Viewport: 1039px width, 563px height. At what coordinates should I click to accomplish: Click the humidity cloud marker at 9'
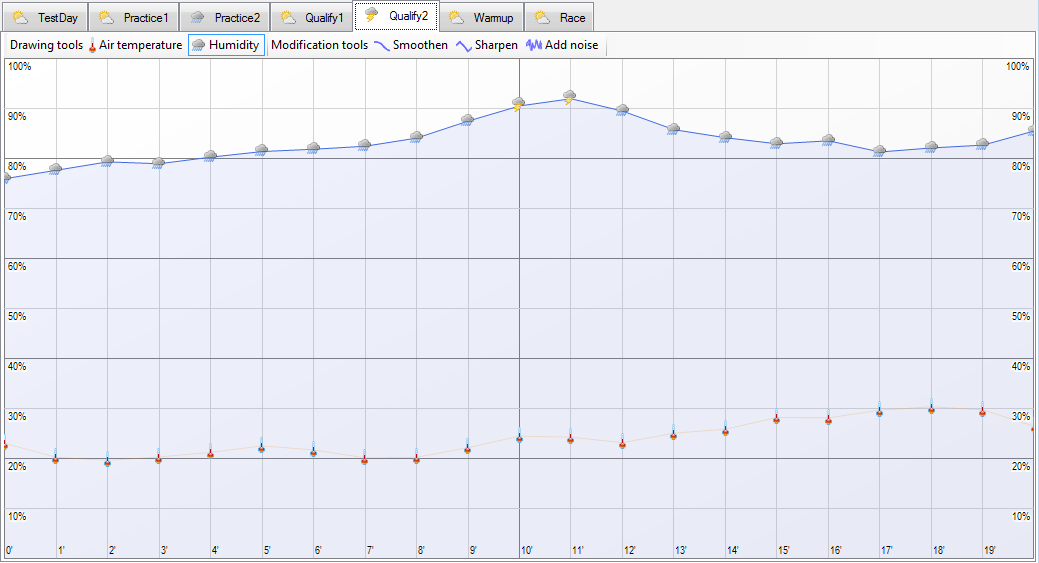tap(467, 120)
